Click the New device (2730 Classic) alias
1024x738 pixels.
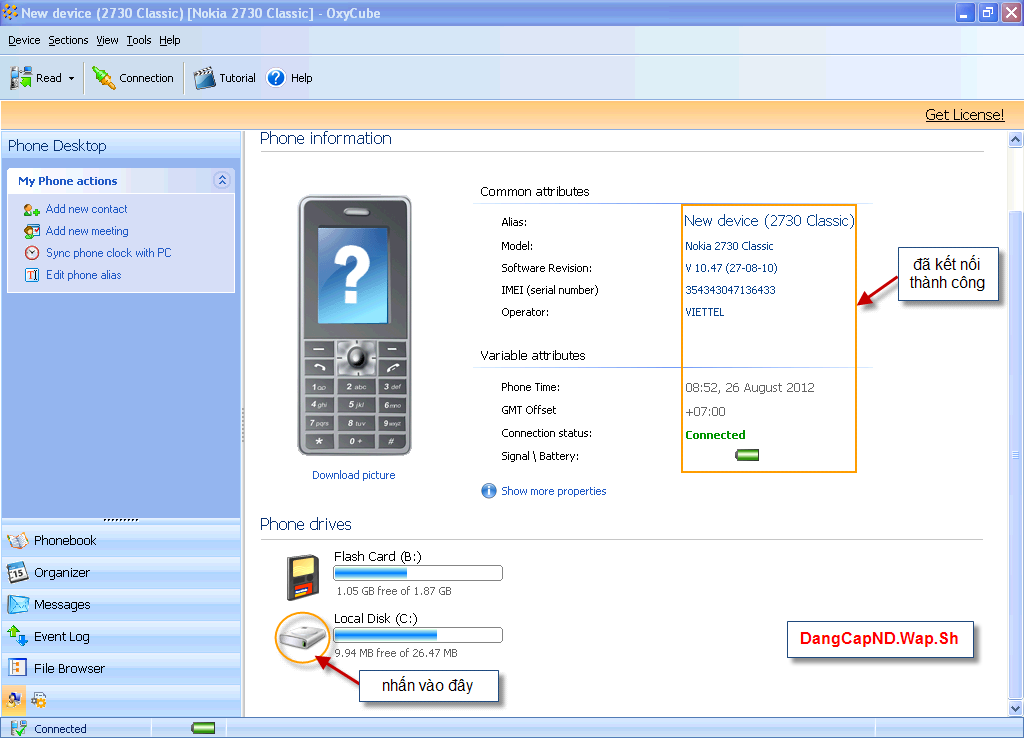[769, 221]
